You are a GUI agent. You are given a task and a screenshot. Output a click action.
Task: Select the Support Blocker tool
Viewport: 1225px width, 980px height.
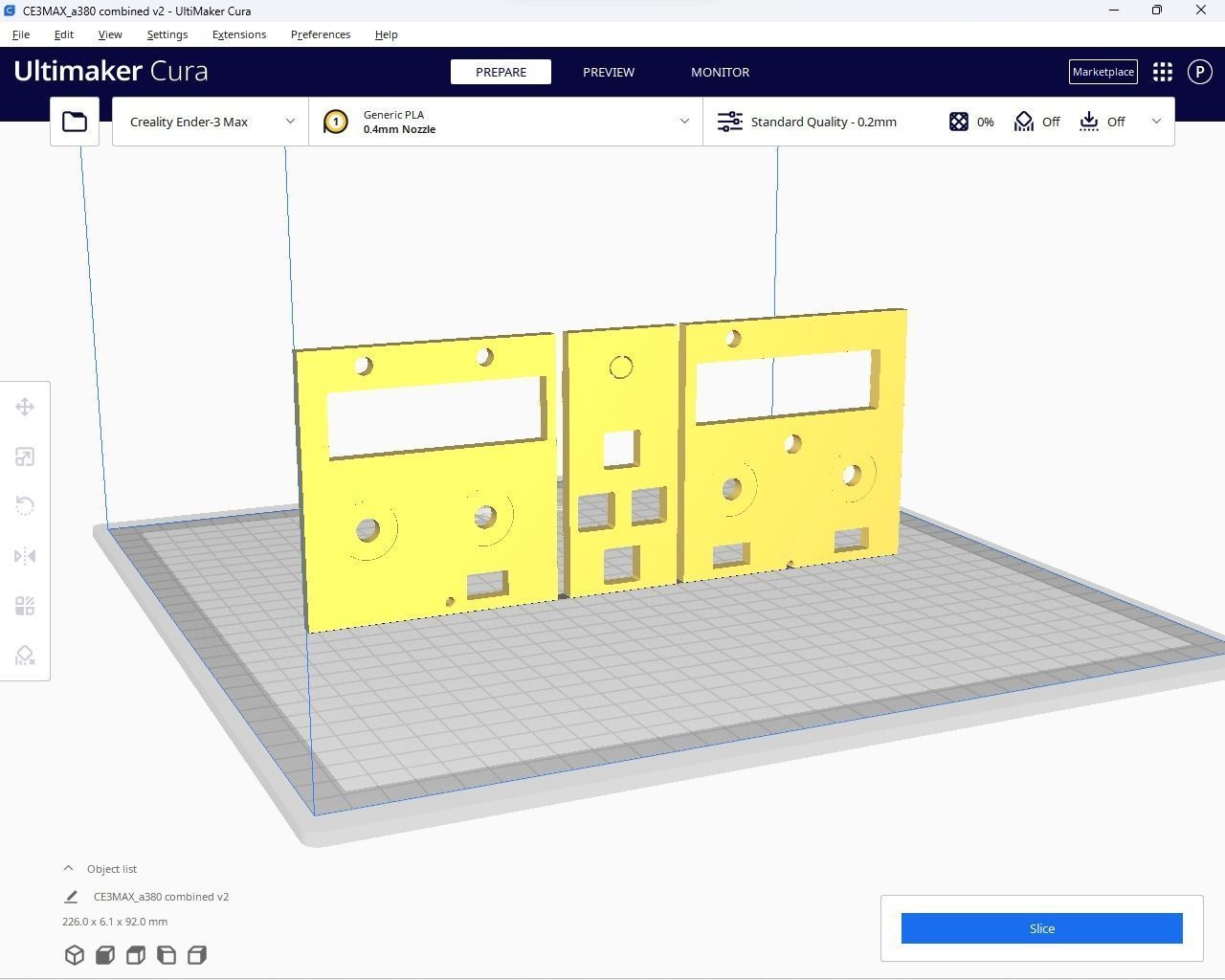(25, 656)
